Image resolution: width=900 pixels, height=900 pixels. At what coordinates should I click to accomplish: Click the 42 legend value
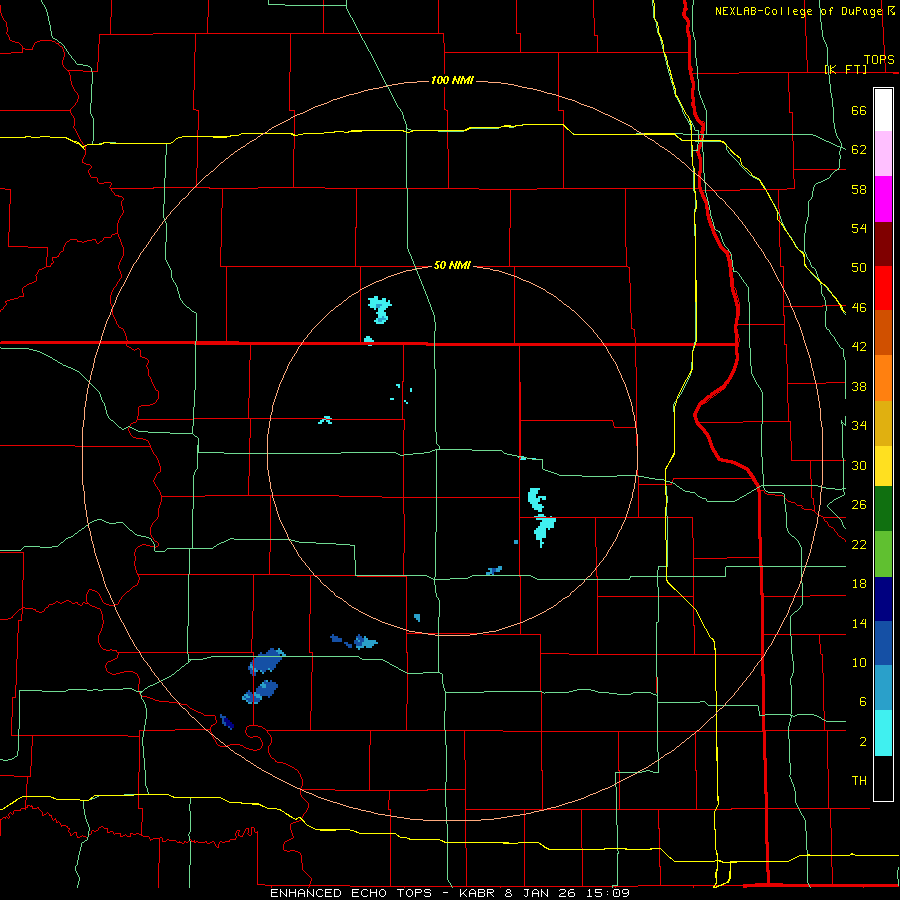pyautogui.click(x=859, y=347)
